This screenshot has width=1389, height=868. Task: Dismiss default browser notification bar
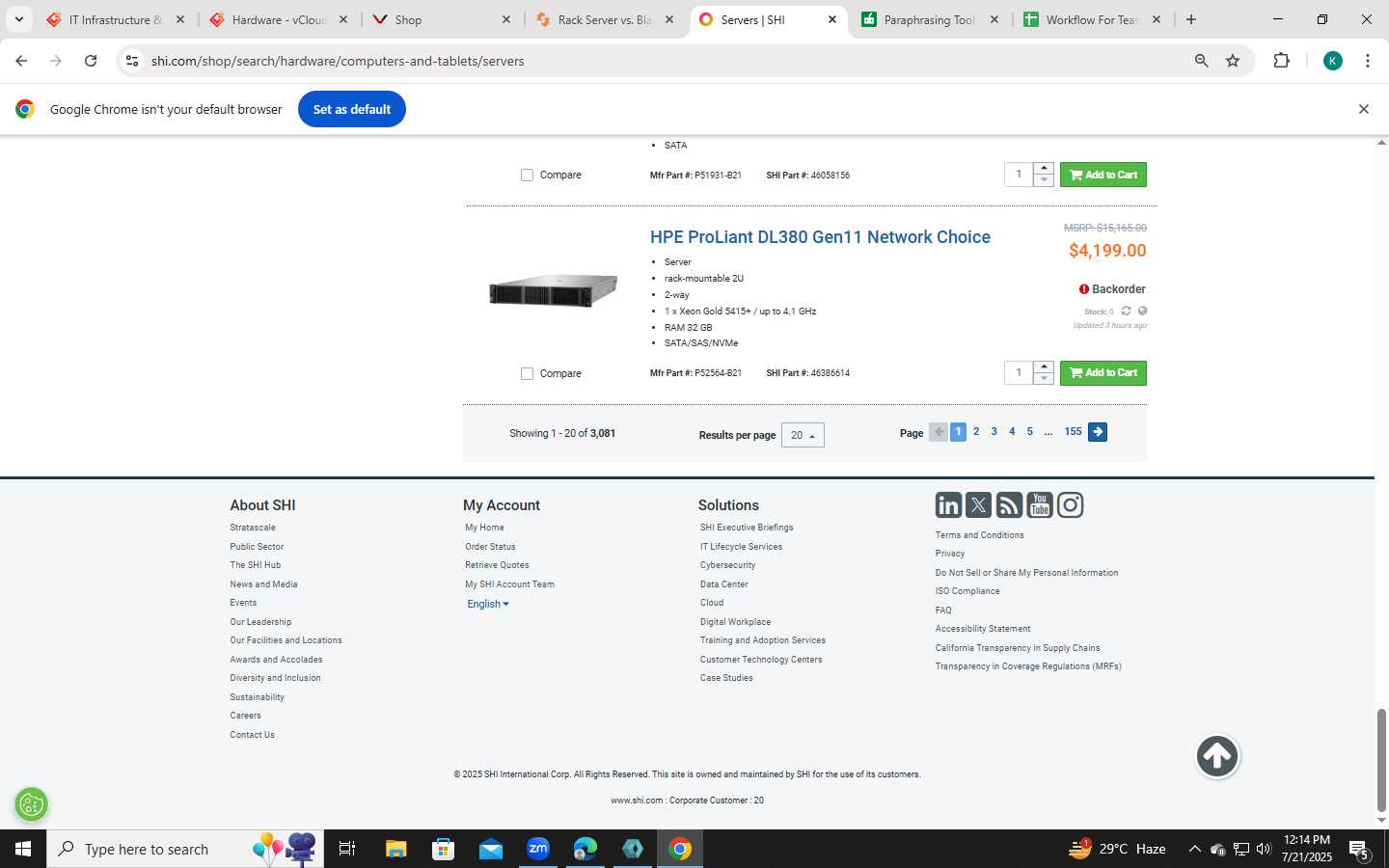(x=1364, y=109)
